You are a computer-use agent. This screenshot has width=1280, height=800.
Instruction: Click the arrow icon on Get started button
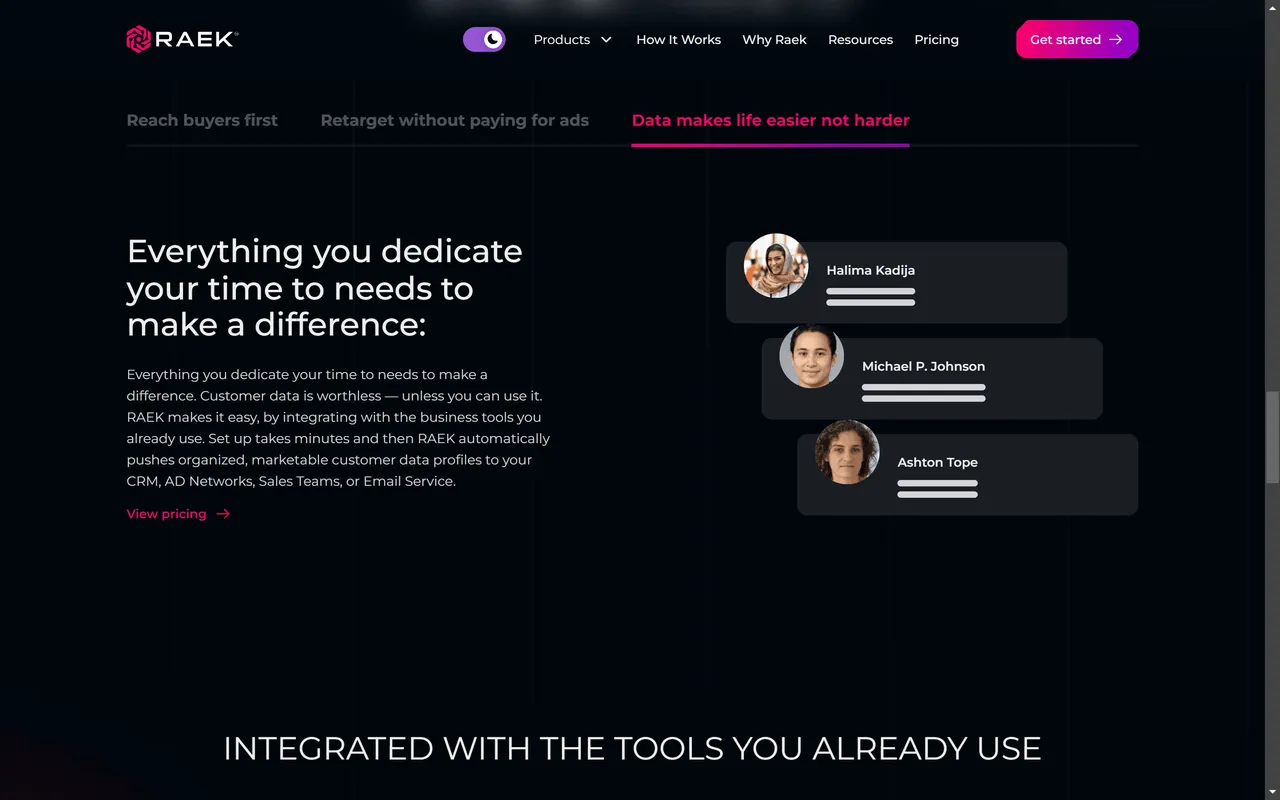(1117, 39)
